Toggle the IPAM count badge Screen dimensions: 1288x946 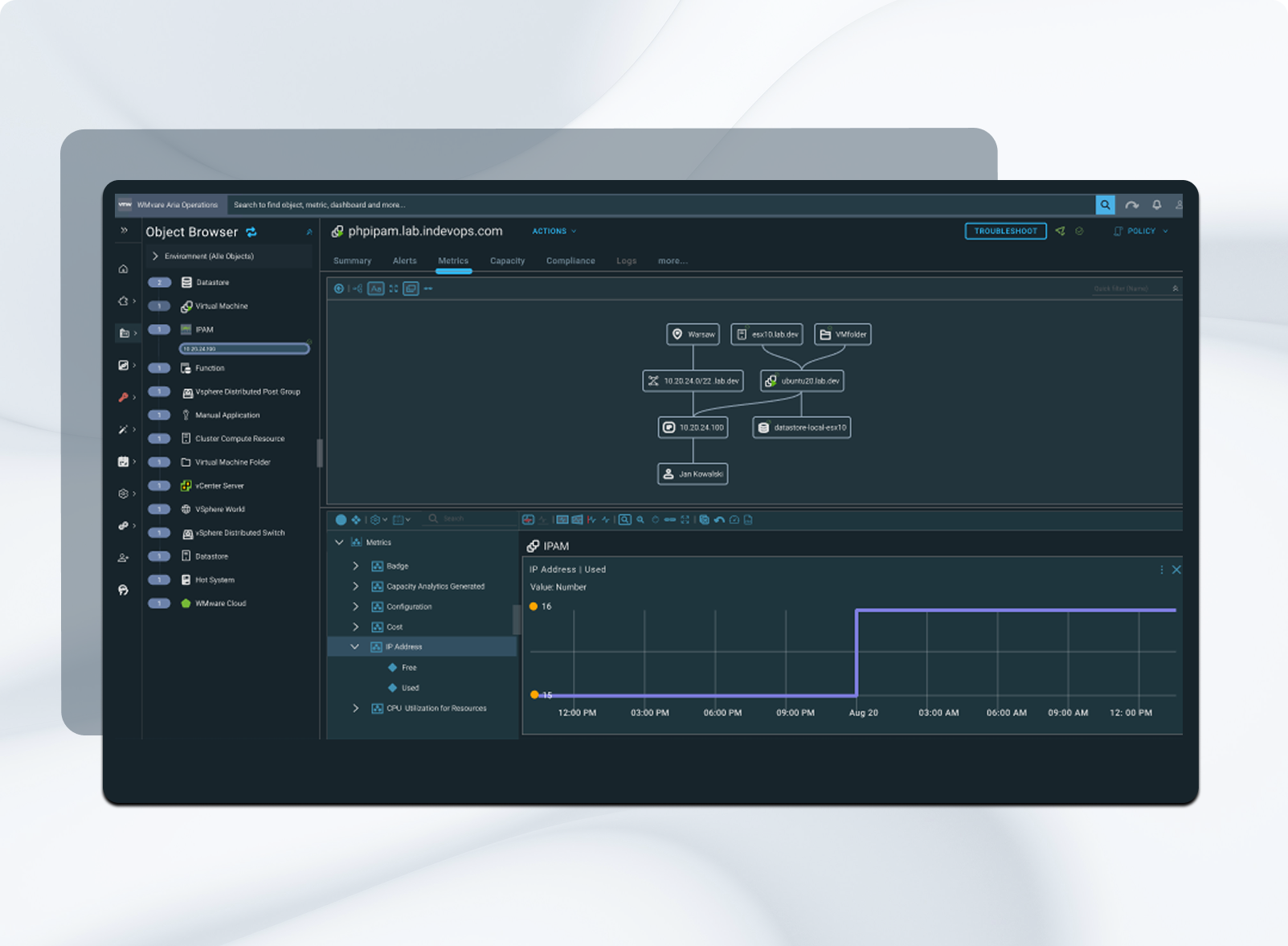click(x=159, y=330)
